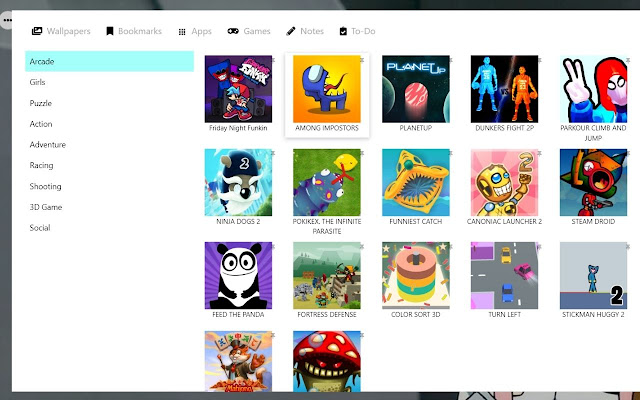Remove the mushroom monster game via X
Image resolution: width=640 pixels, height=400 pixels.
click(x=362, y=335)
